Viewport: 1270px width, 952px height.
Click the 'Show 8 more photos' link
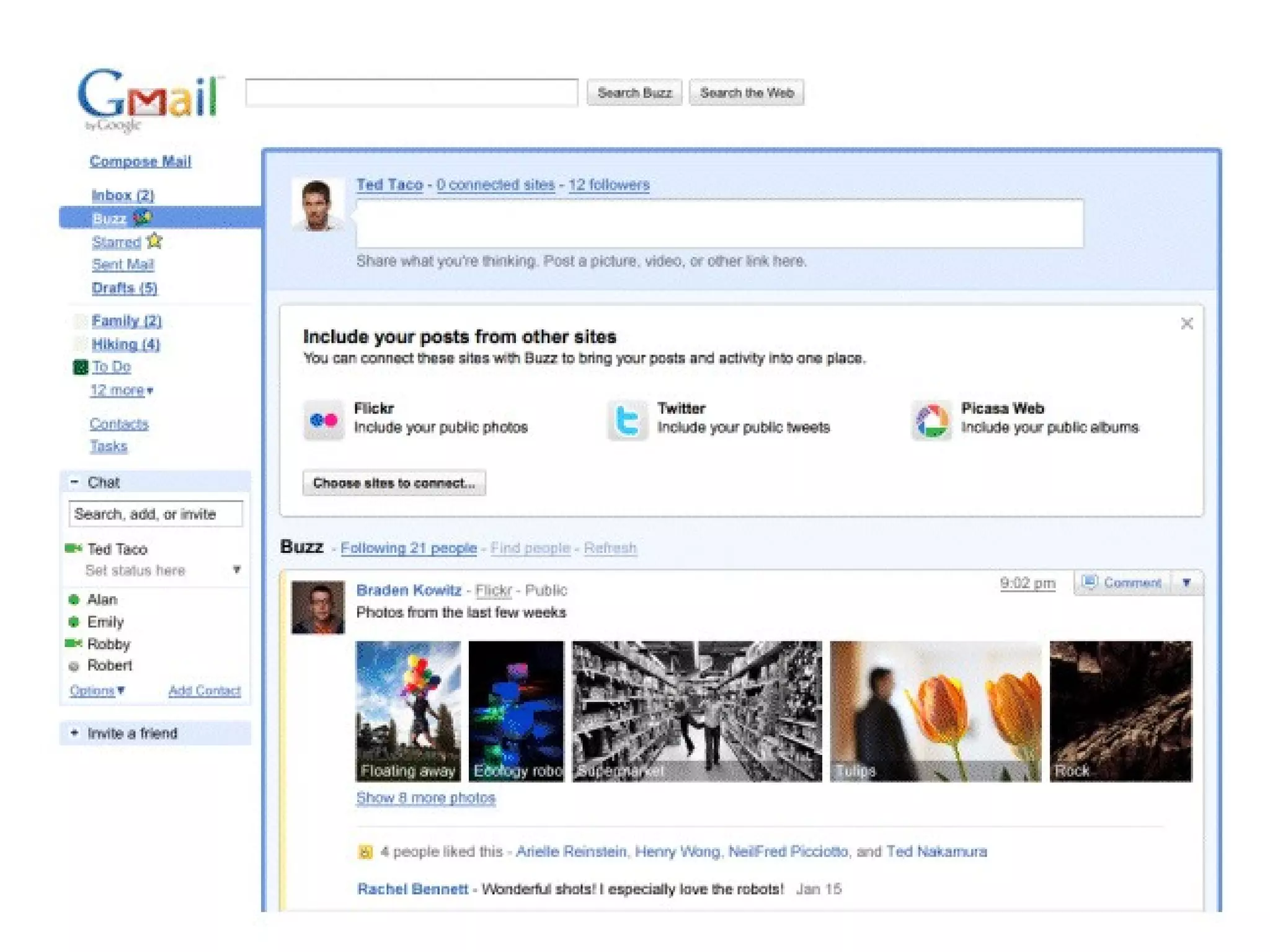(x=425, y=798)
